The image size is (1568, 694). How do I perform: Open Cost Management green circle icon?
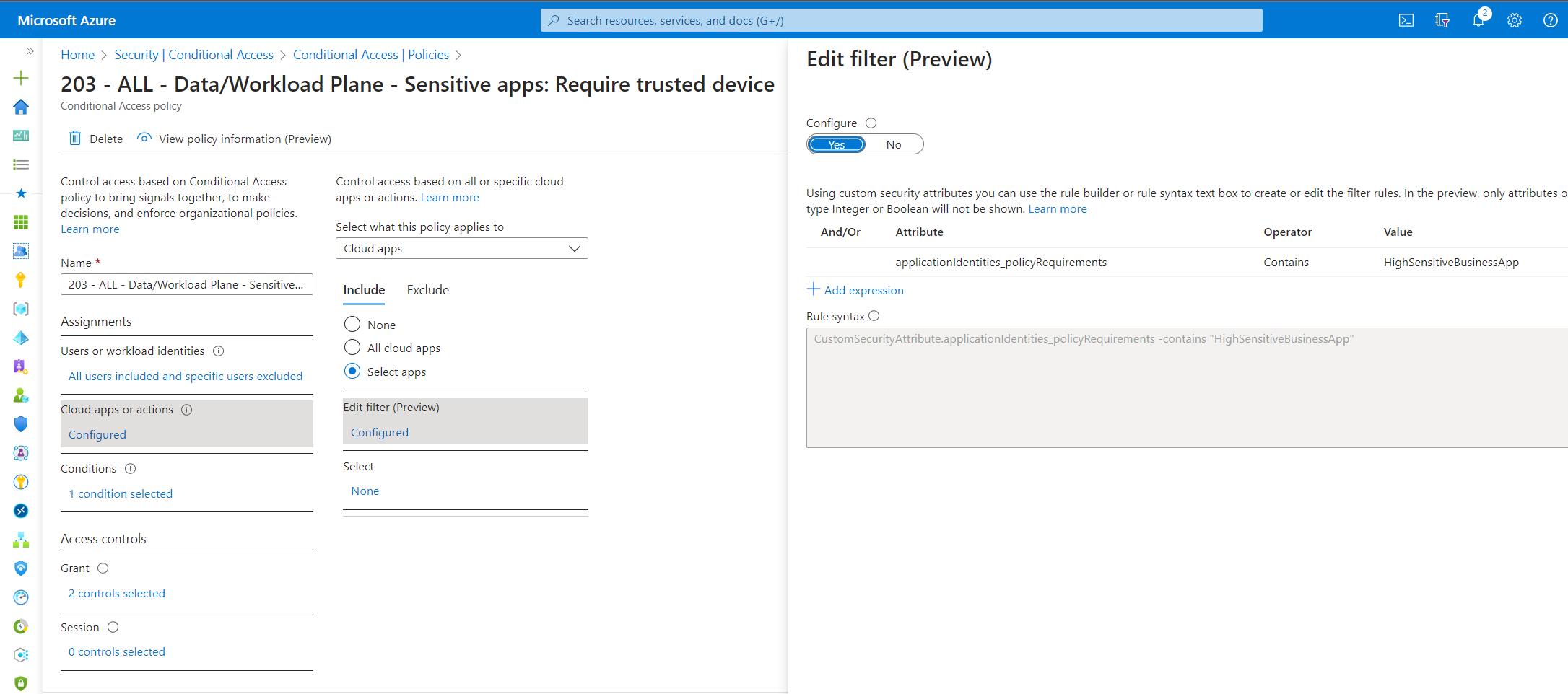point(21,626)
